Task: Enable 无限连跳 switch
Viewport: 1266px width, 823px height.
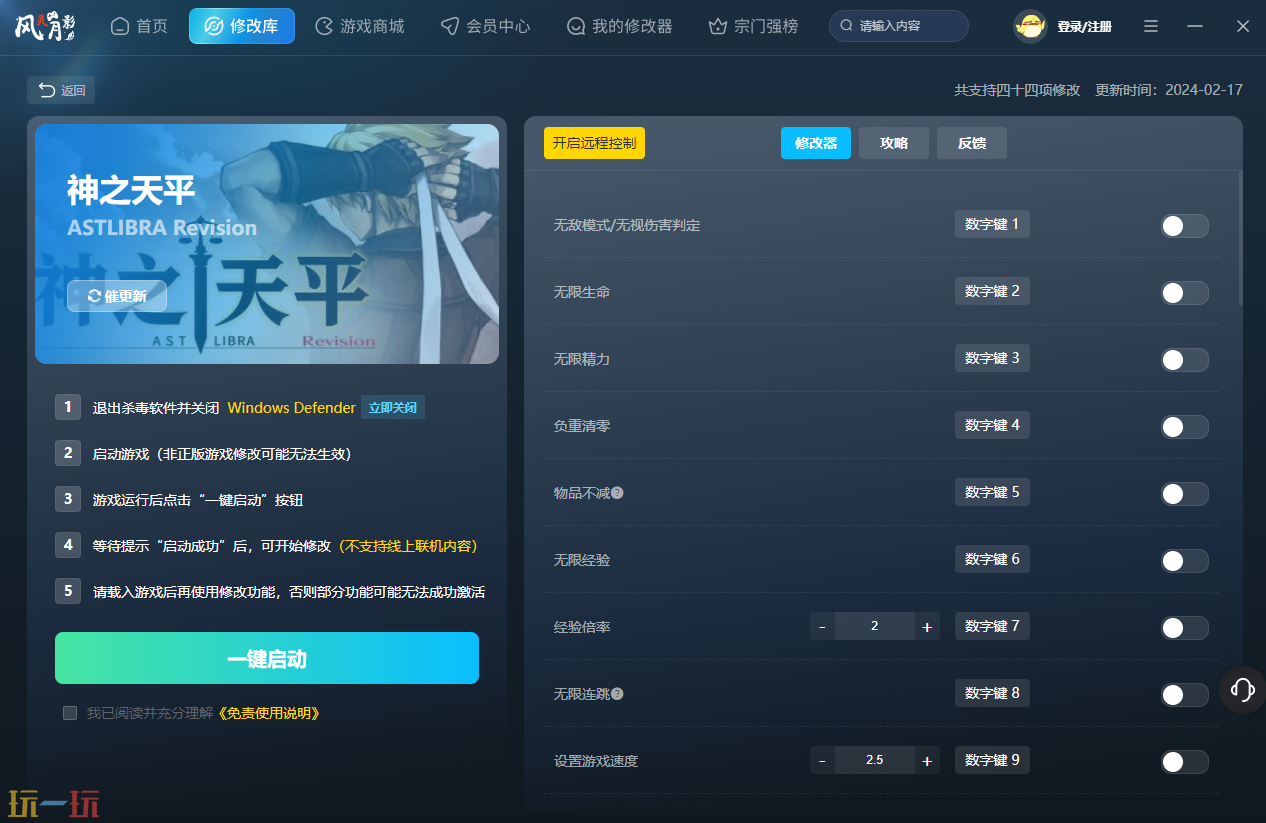Action: pos(1185,695)
